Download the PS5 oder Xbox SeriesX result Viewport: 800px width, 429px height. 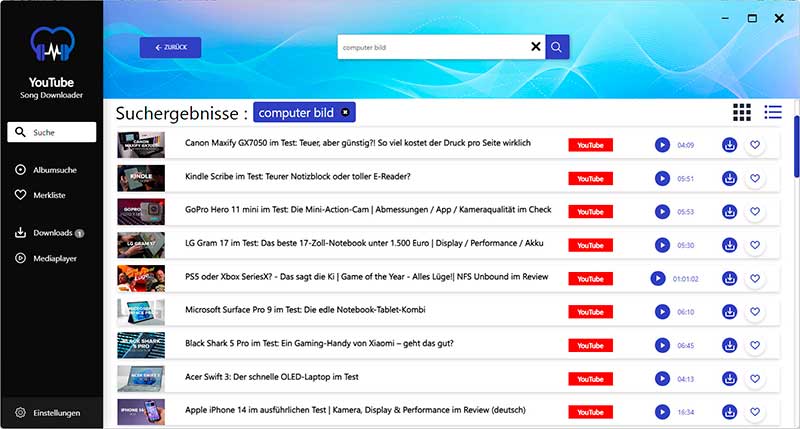tap(729, 279)
